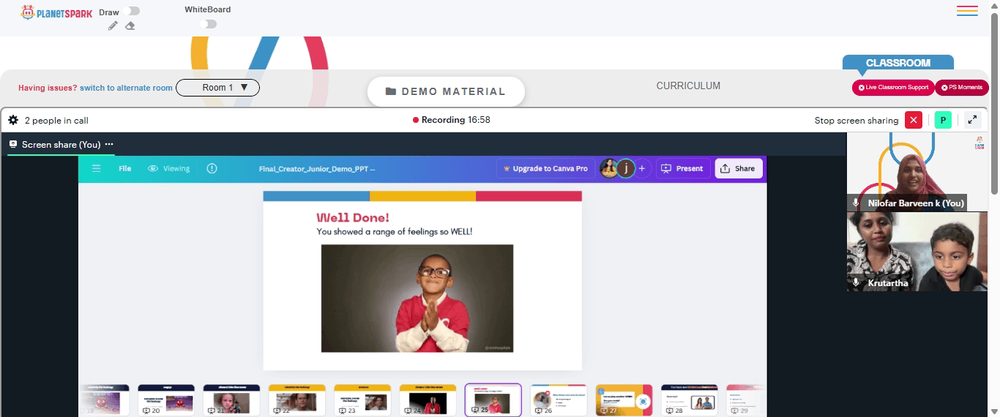Screen dimensions: 1000x417
Task: Open slide 23 thumbnail
Action: coord(362,400)
